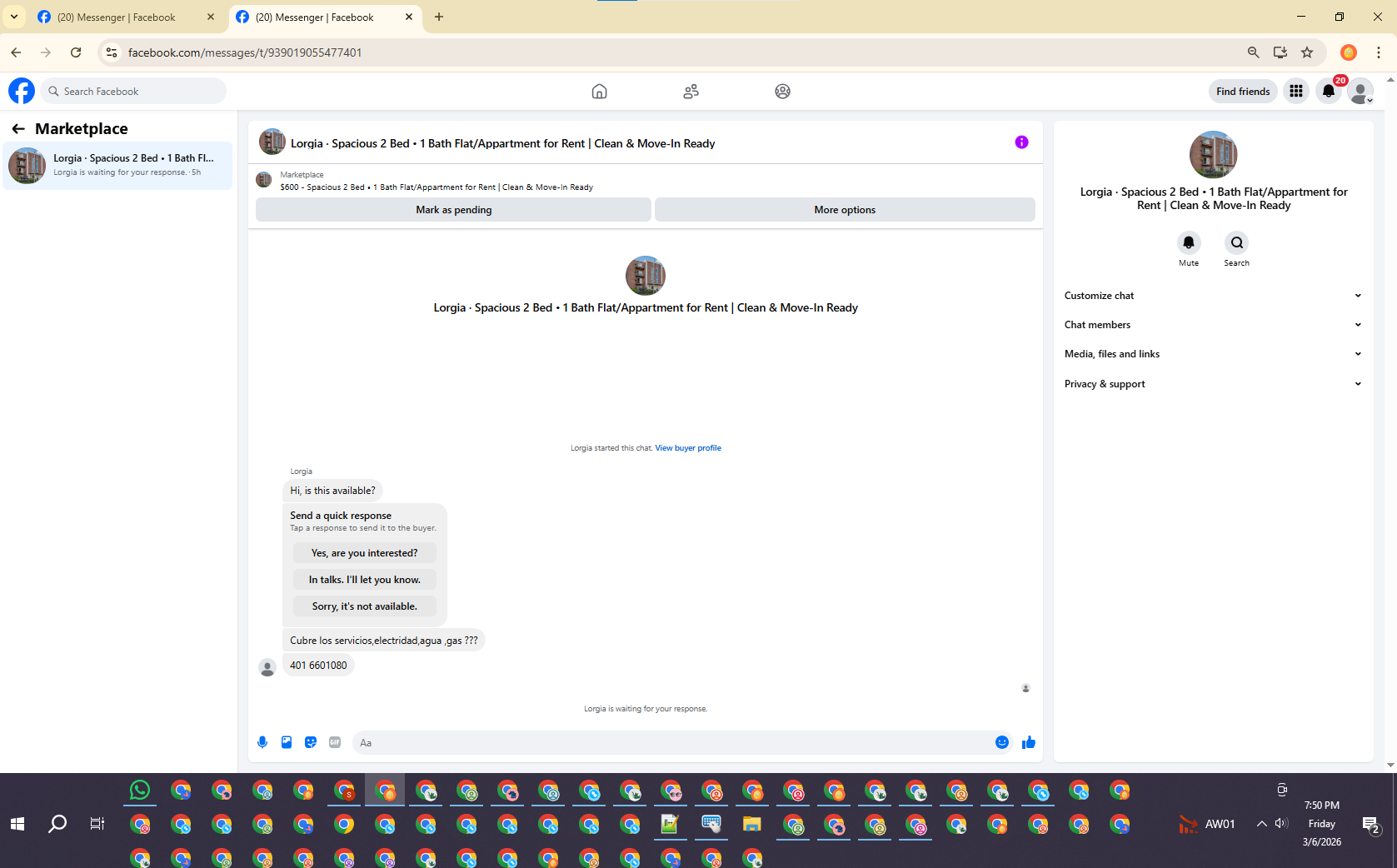Screen dimensions: 1397x868
Task: Attach a file with image icon
Action: point(287,742)
